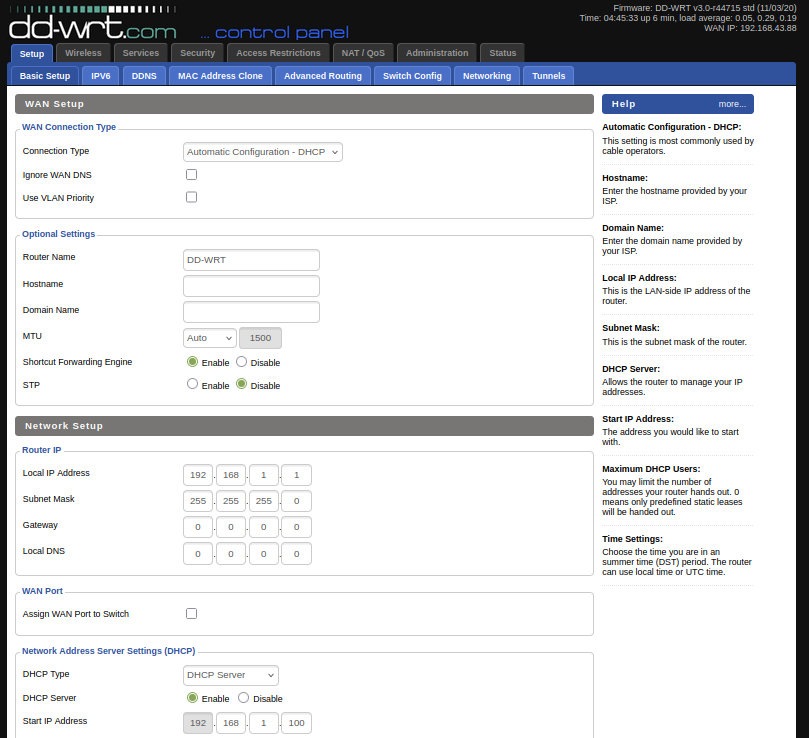Open the Tunnels subtab

coord(548,76)
